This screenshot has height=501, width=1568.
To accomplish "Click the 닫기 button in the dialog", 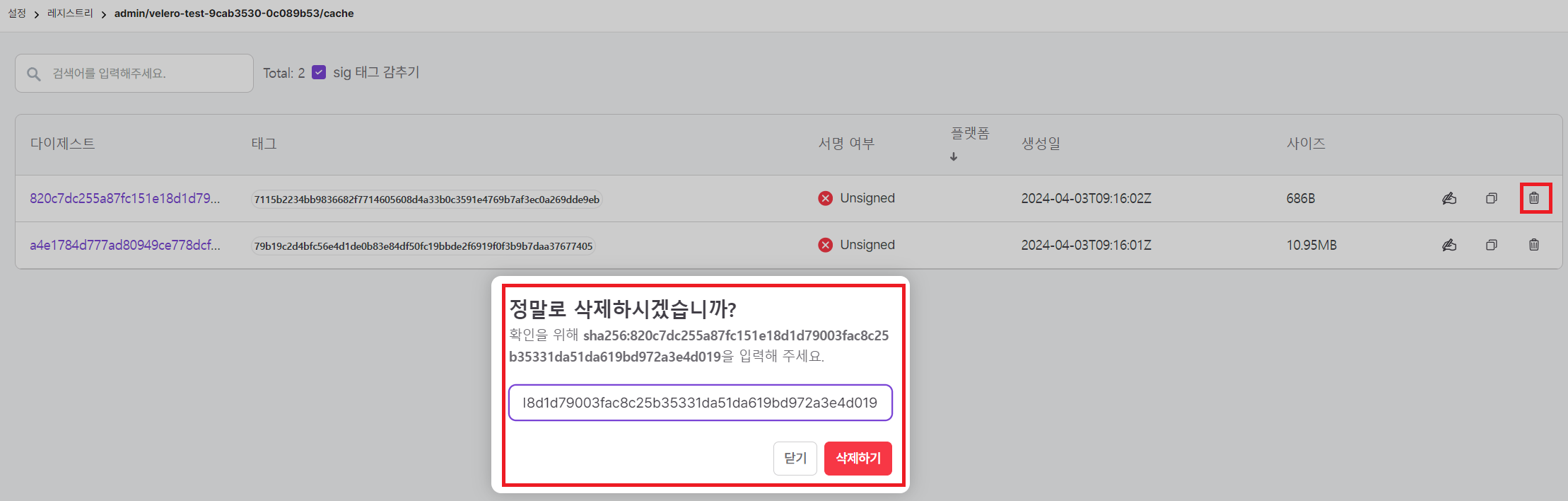I will tap(795, 459).
